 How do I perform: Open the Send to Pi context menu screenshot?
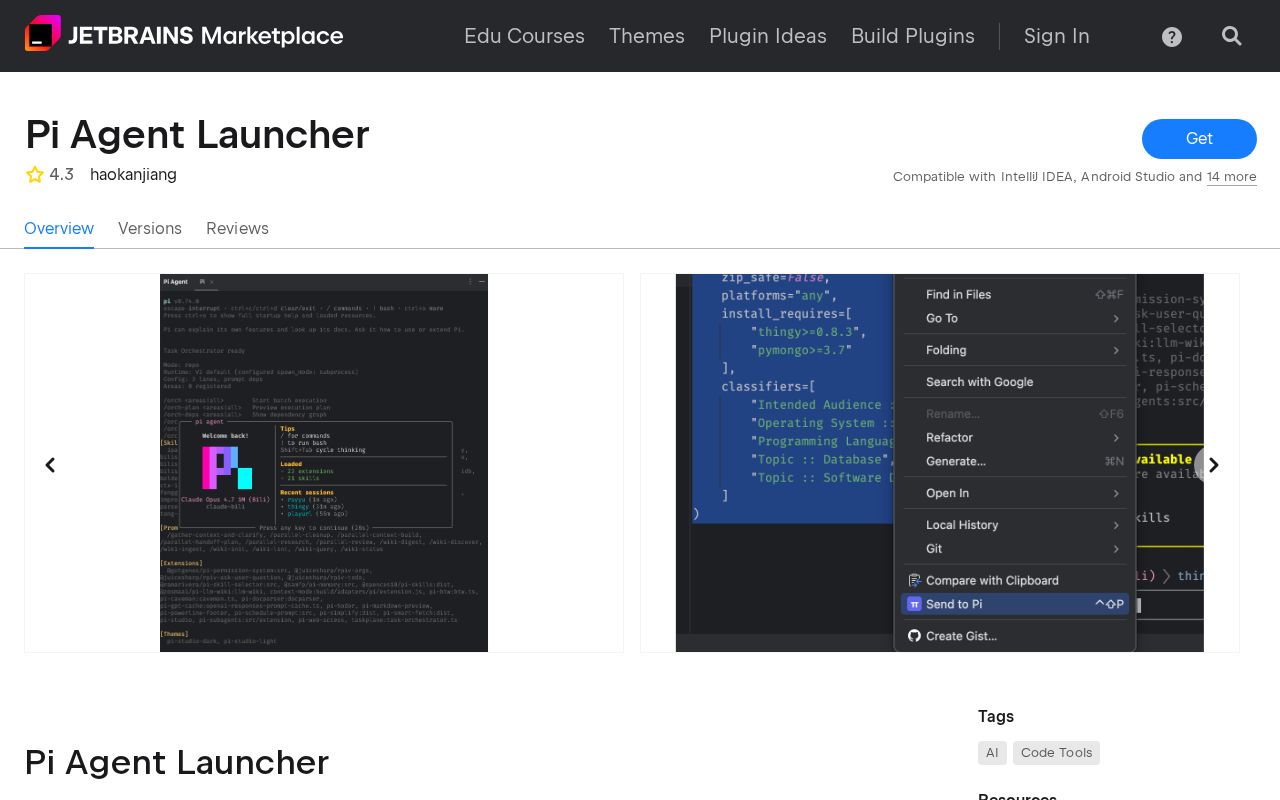pyautogui.click(x=940, y=463)
